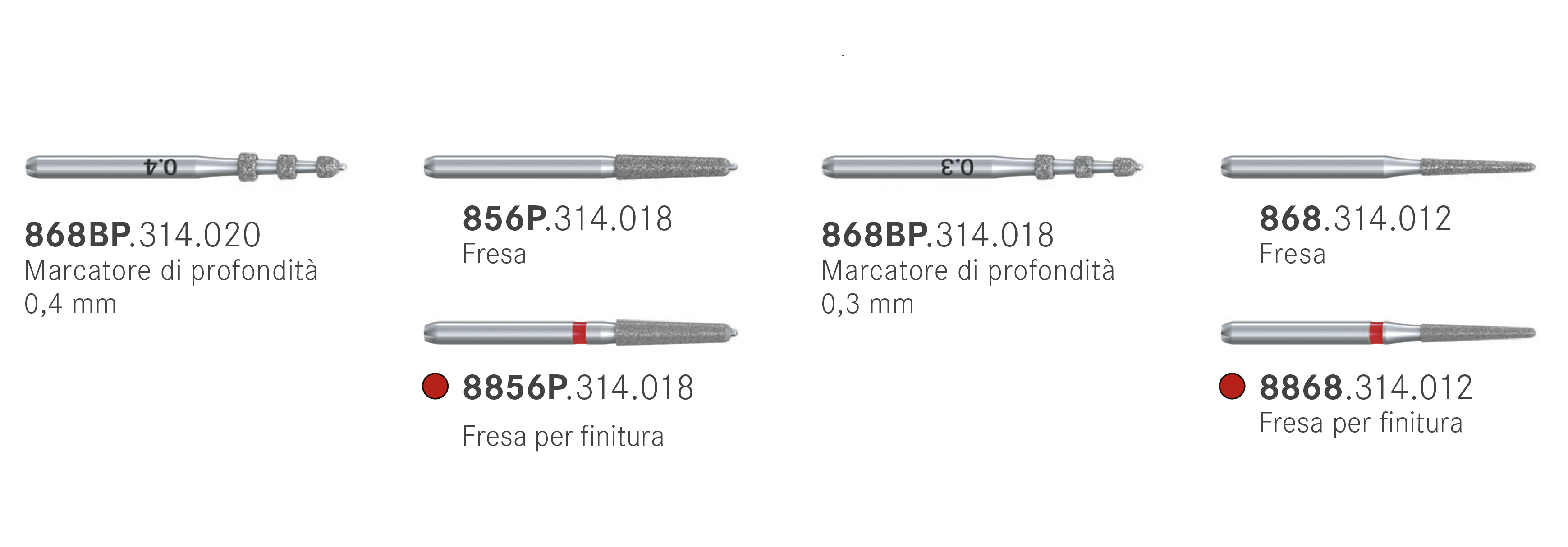Image resolution: width=1568 pixels, height=547 pixels.
Task: Click the product code 868.314.012
Action: tap(1356, 219)
